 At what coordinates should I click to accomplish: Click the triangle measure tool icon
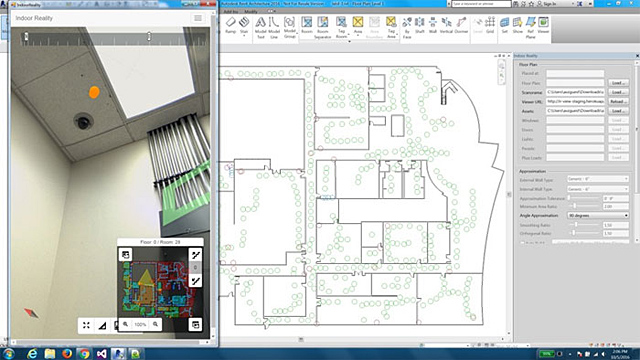click(102, 325)
